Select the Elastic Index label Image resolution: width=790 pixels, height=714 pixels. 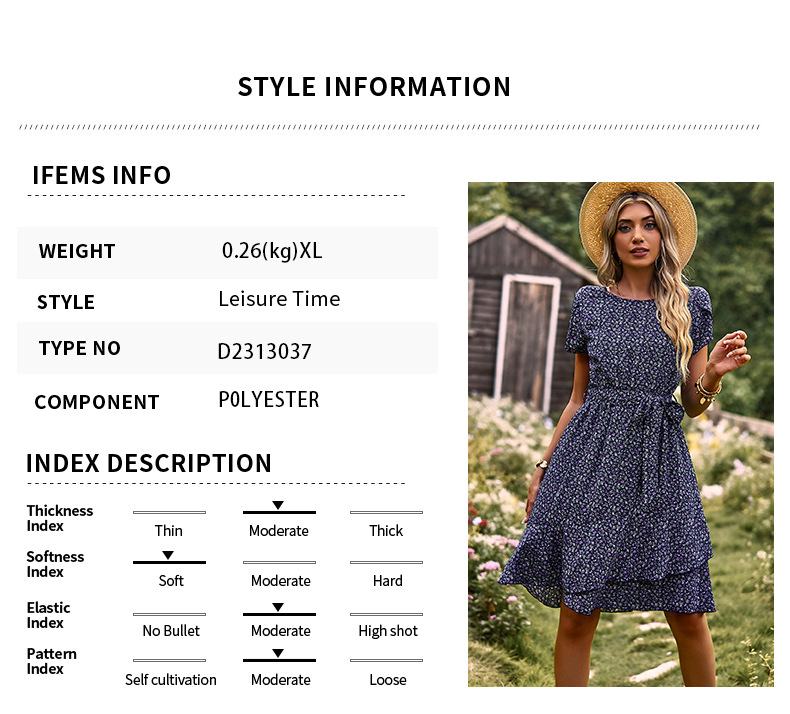tap(48, 615)
